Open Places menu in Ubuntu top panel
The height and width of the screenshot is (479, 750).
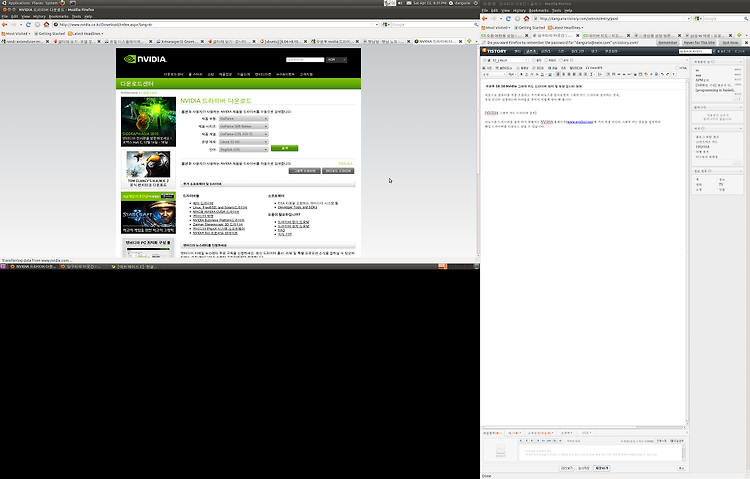37,3
